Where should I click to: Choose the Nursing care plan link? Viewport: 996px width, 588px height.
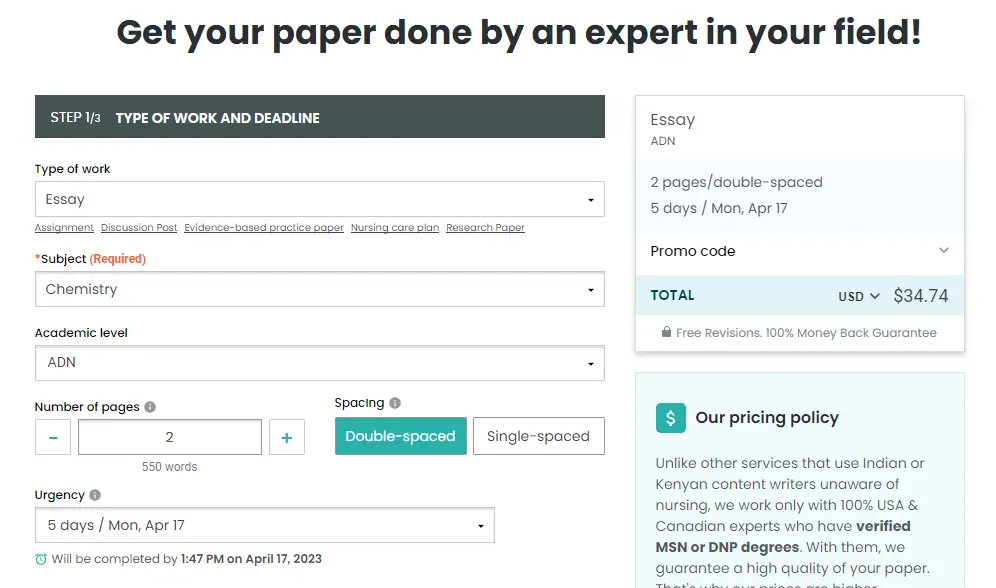[394, 227]
